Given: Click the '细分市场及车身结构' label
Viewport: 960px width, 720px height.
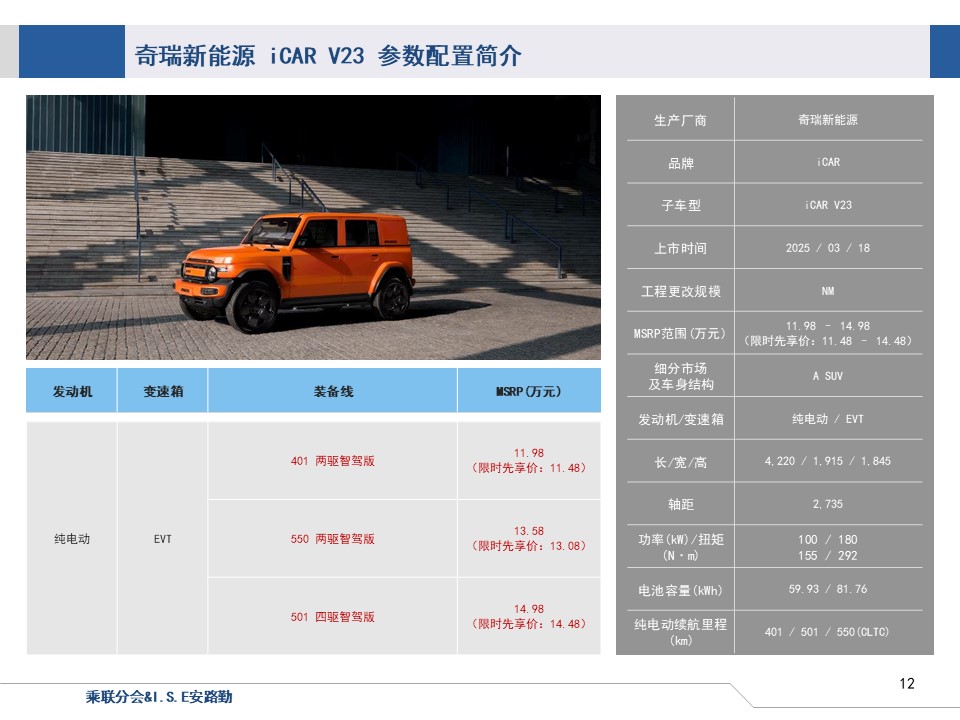Looking at the screenshot, I should (681, 376).
